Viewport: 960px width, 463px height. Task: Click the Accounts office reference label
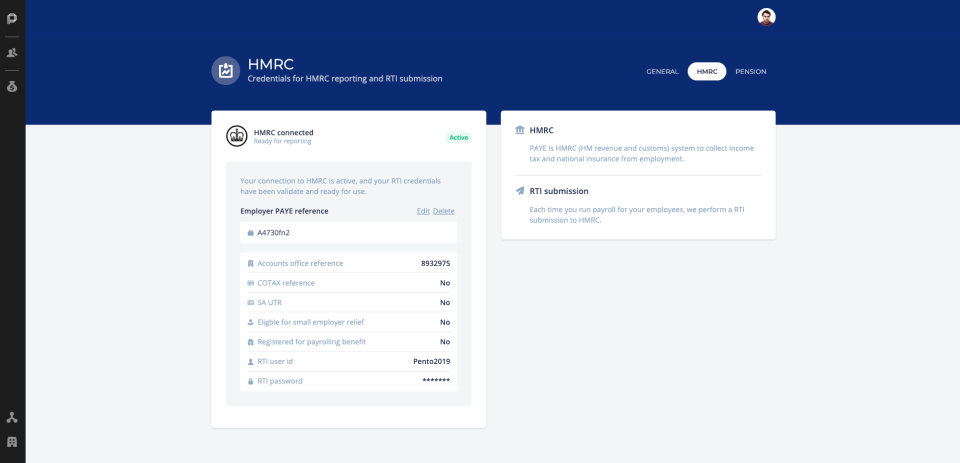pos(300,263)
